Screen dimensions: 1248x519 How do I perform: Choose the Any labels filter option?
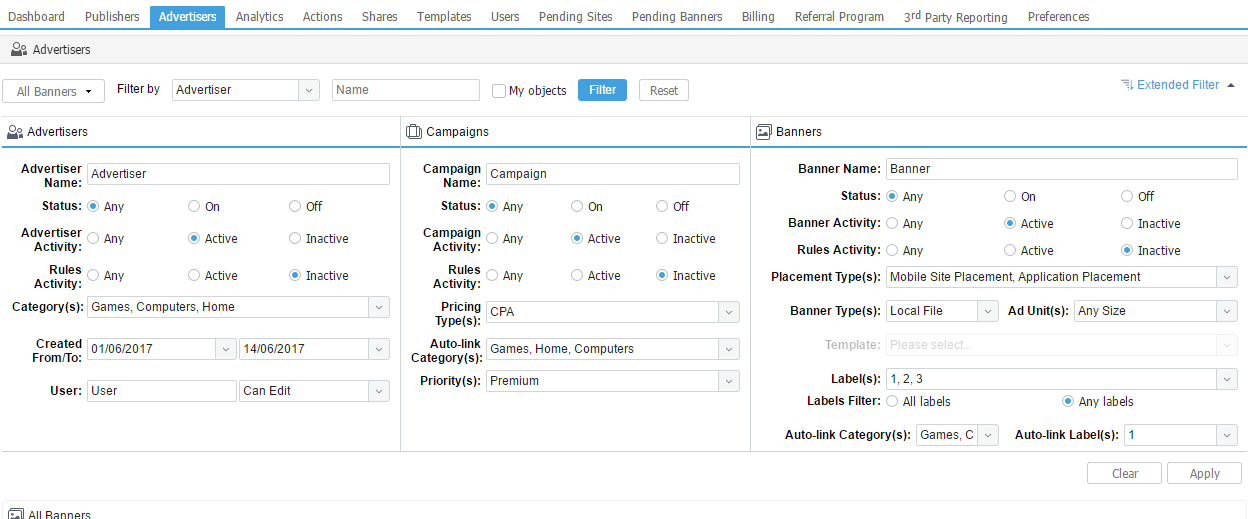click(1068, 402)
